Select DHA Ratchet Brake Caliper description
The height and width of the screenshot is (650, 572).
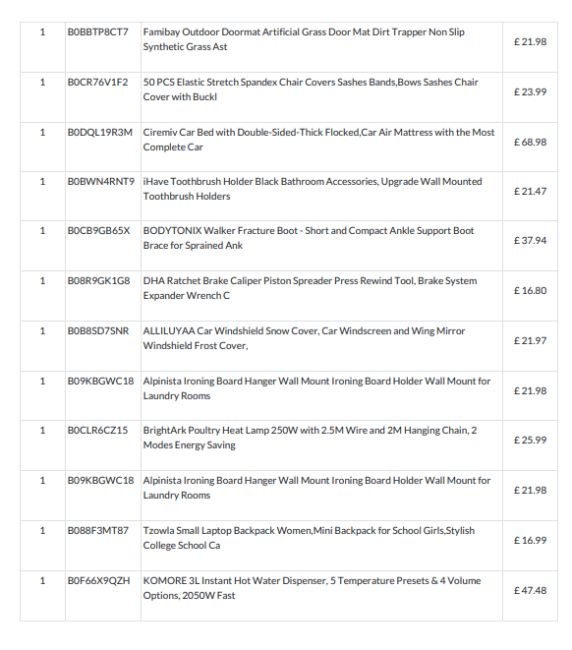tap(310, 288)
